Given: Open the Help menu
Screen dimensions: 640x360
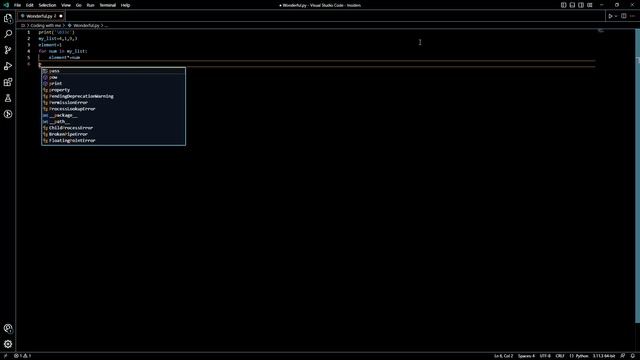Looking at the screenshot, I should pyautogui.click(x=125, y=5).
